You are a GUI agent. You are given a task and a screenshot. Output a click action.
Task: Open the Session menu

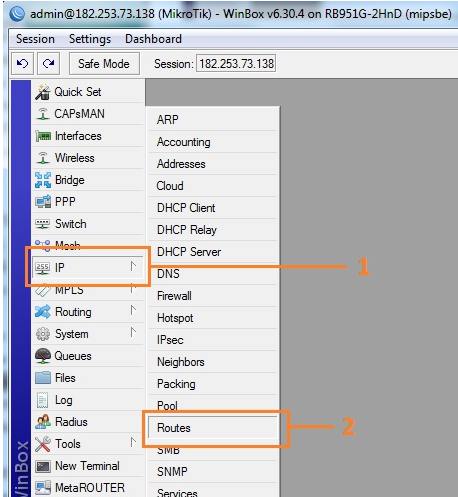tap(35, 39)
